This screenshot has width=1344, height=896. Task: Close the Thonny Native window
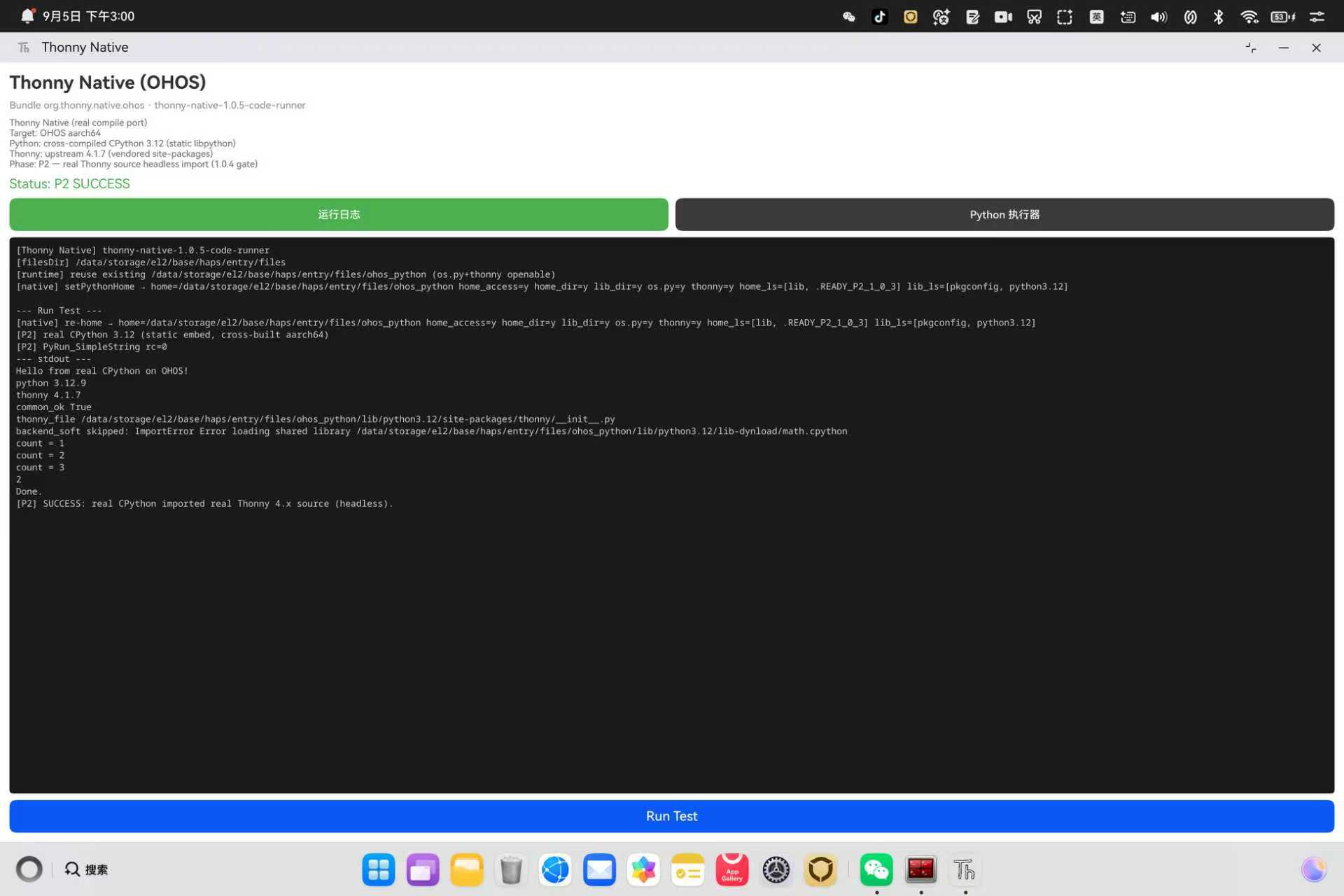[x=1317, y=48]
